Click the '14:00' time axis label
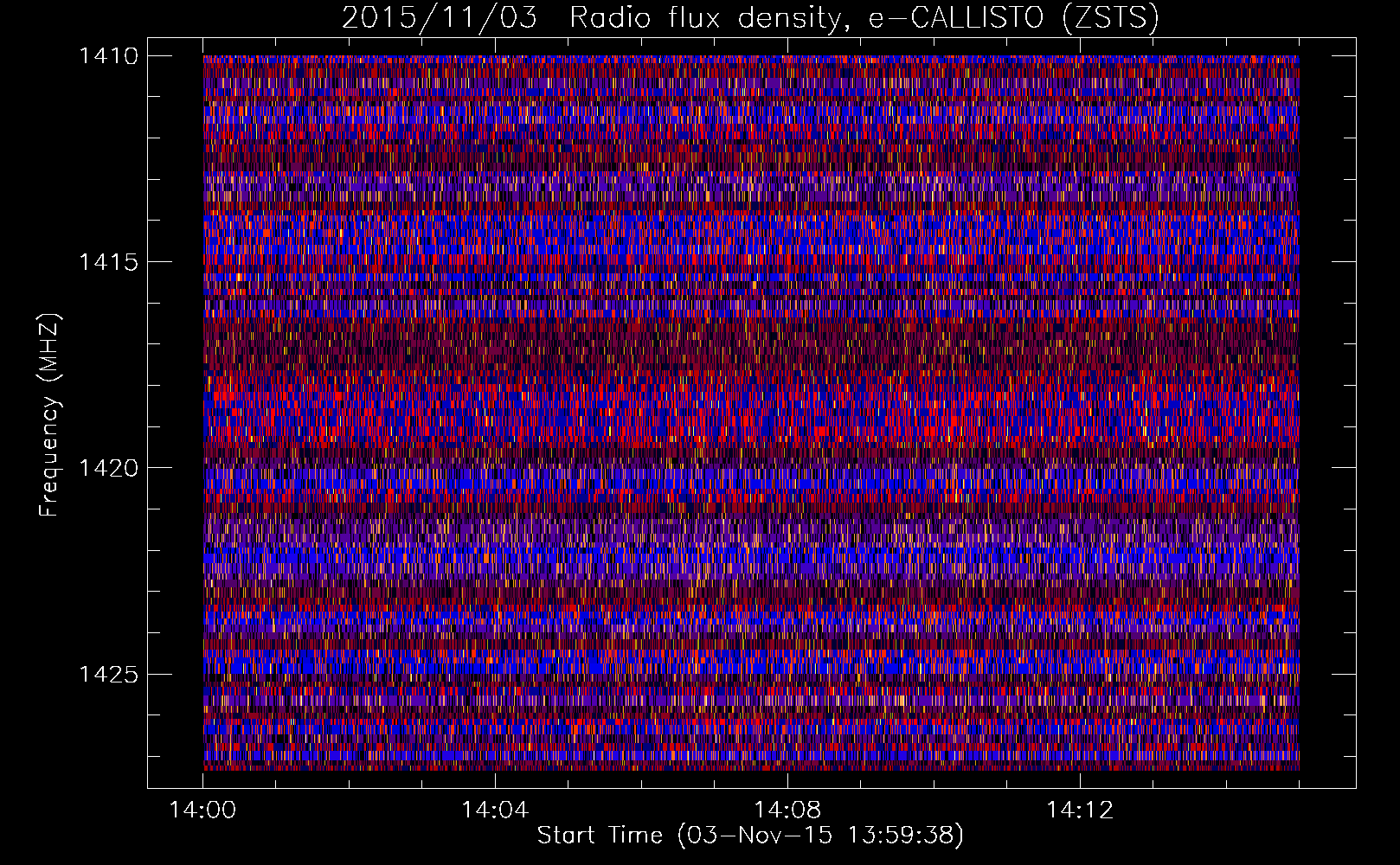1400x865 pixels. (x=202, y=811)
